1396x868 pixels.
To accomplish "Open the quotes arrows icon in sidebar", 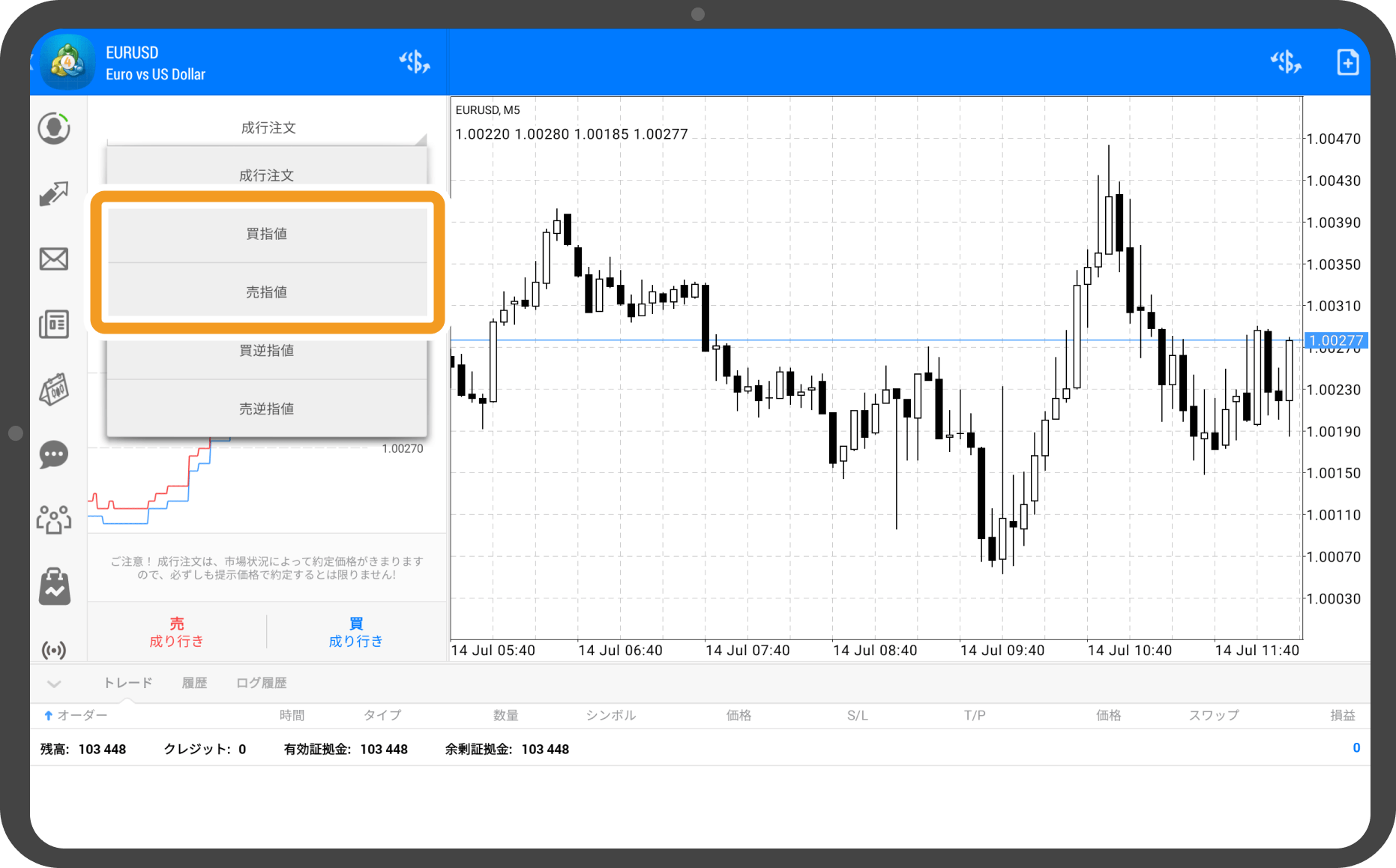I will 54,193.
